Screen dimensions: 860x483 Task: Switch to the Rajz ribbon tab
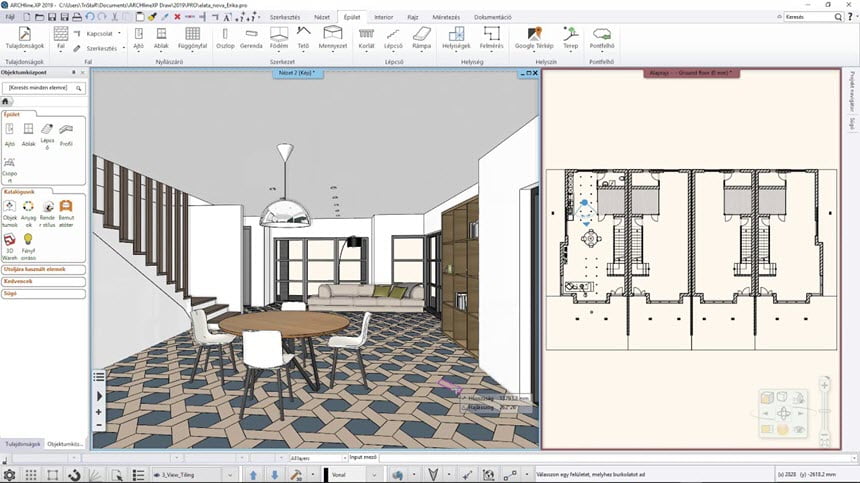412,18
